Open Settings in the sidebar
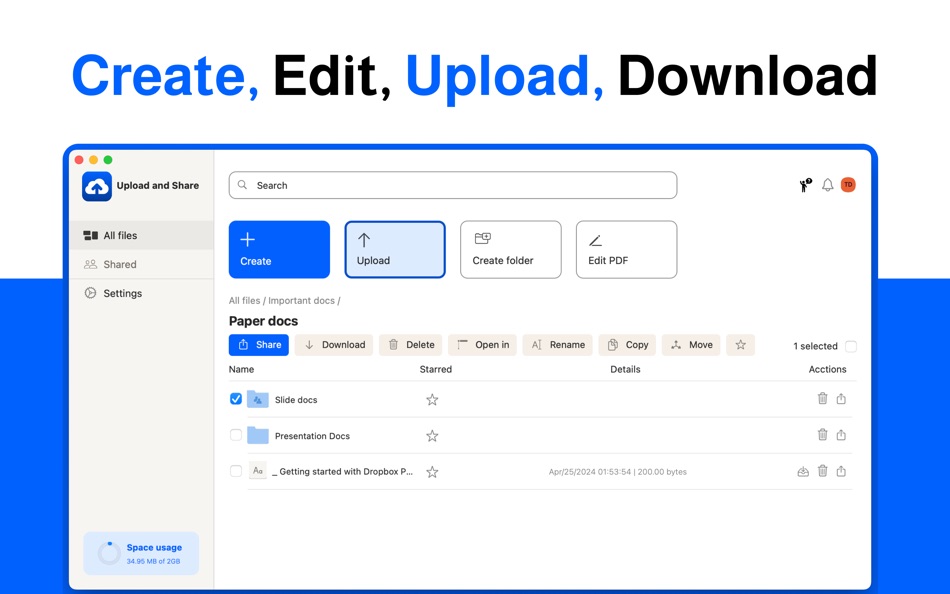 [x=141, y=293]
